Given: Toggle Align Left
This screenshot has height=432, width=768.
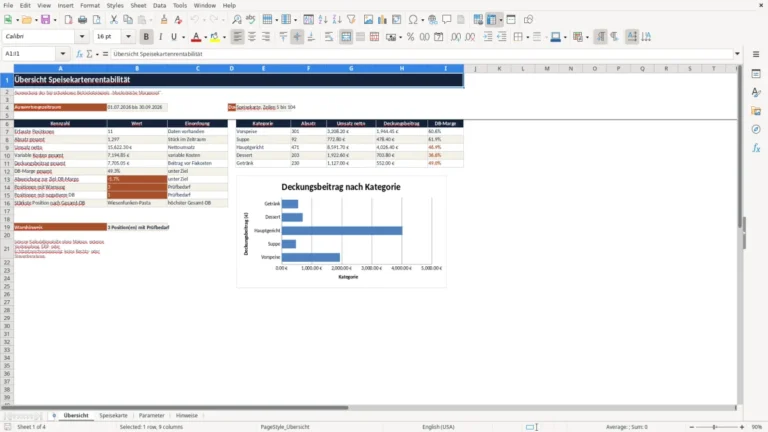Looking at the screenshot, I should coord(238,37).
